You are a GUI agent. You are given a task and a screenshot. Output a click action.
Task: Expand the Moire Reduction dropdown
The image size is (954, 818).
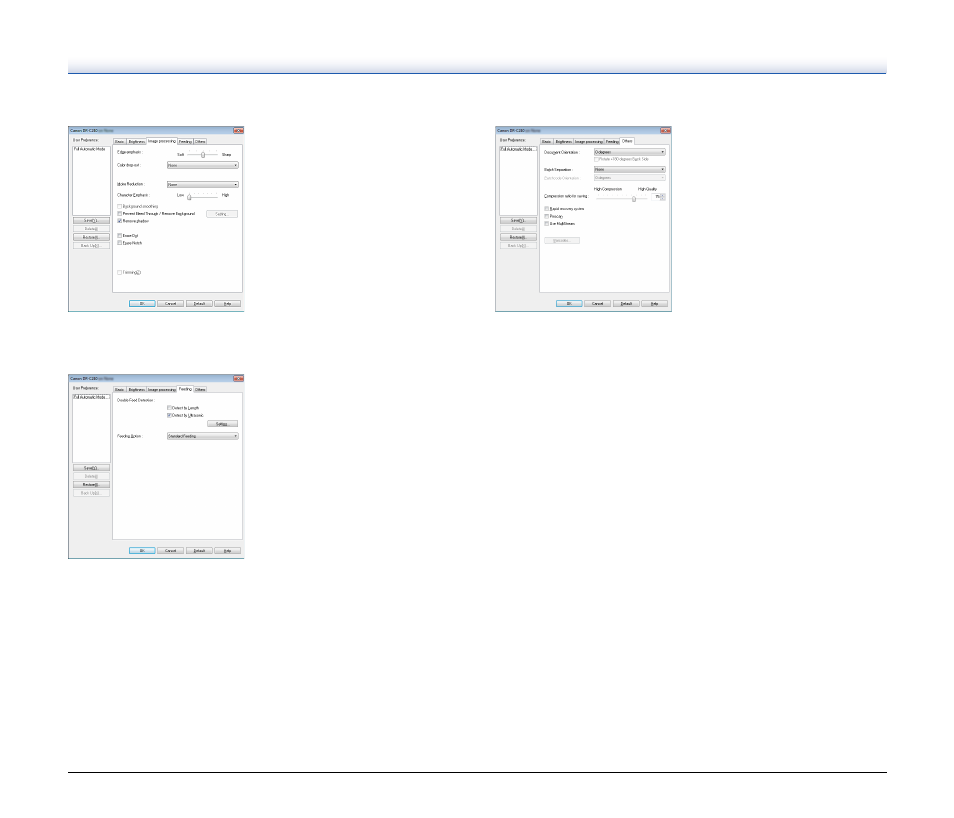pyautogui.click(x=202, y=185)
